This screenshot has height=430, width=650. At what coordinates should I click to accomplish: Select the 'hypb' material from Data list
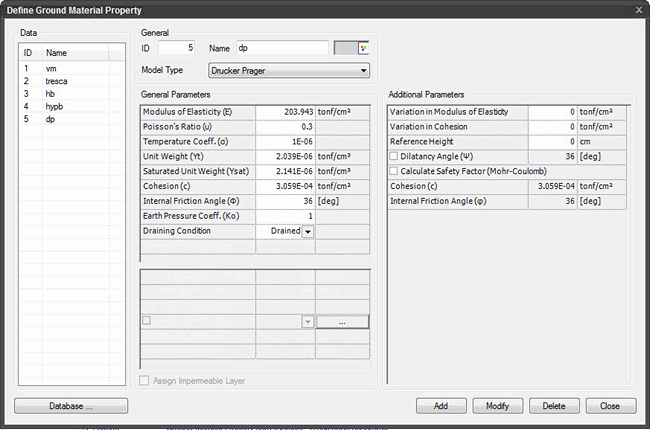coord(54,106)
